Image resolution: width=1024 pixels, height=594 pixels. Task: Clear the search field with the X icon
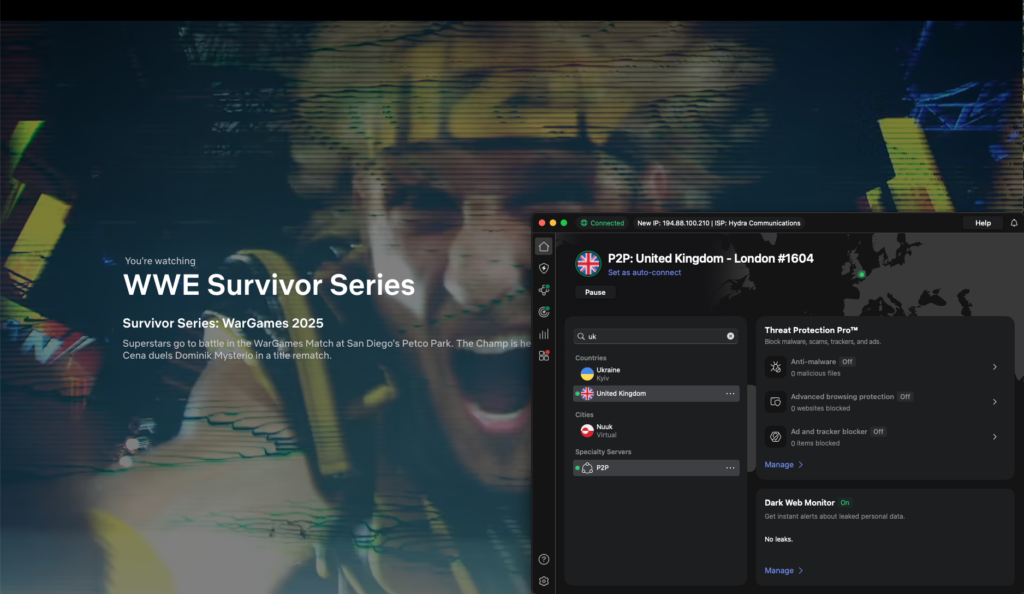coord(730,336)
